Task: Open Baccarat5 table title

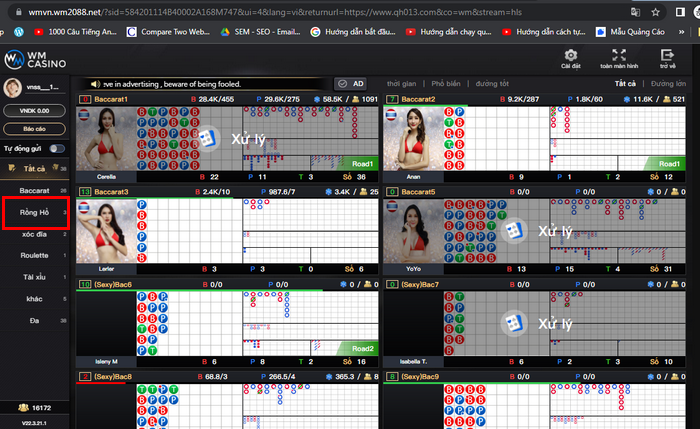Action: (418, 192)
